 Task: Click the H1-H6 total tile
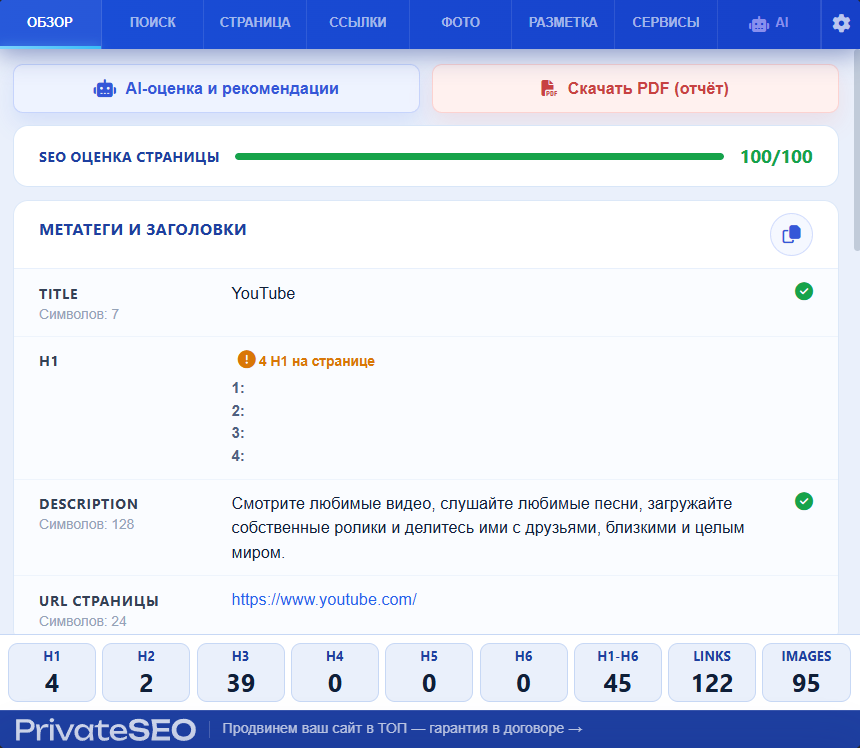[618, 672]
